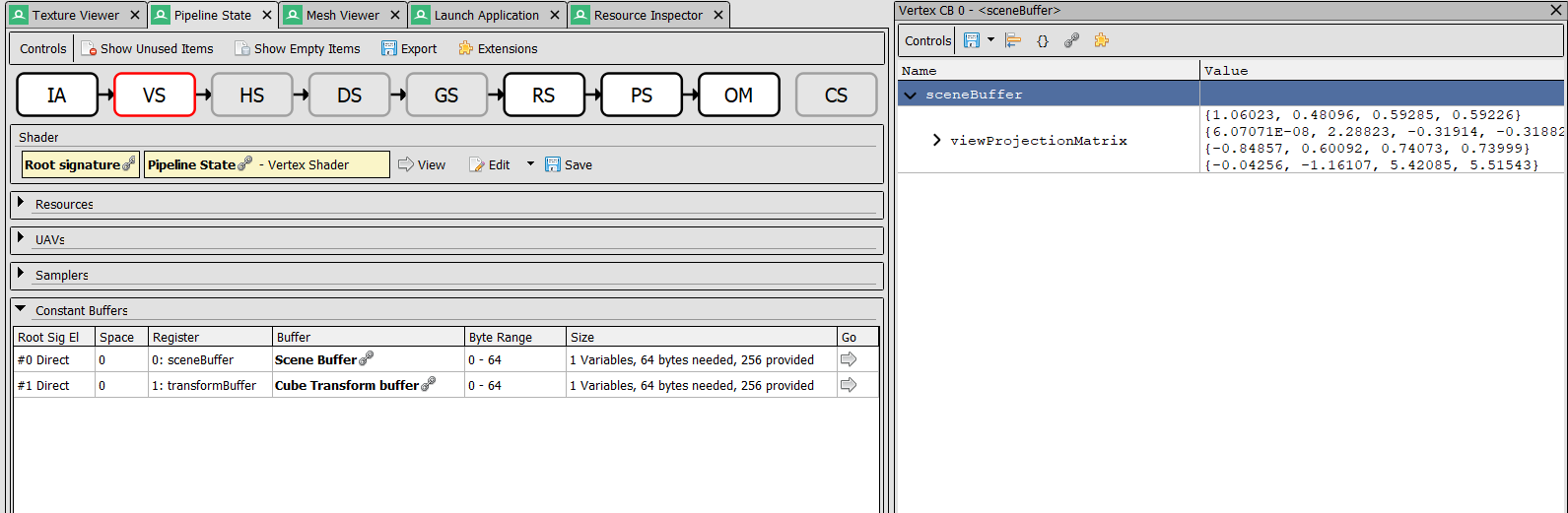Go to Scene Buffer using its arrow icon

tap(848, 360)
